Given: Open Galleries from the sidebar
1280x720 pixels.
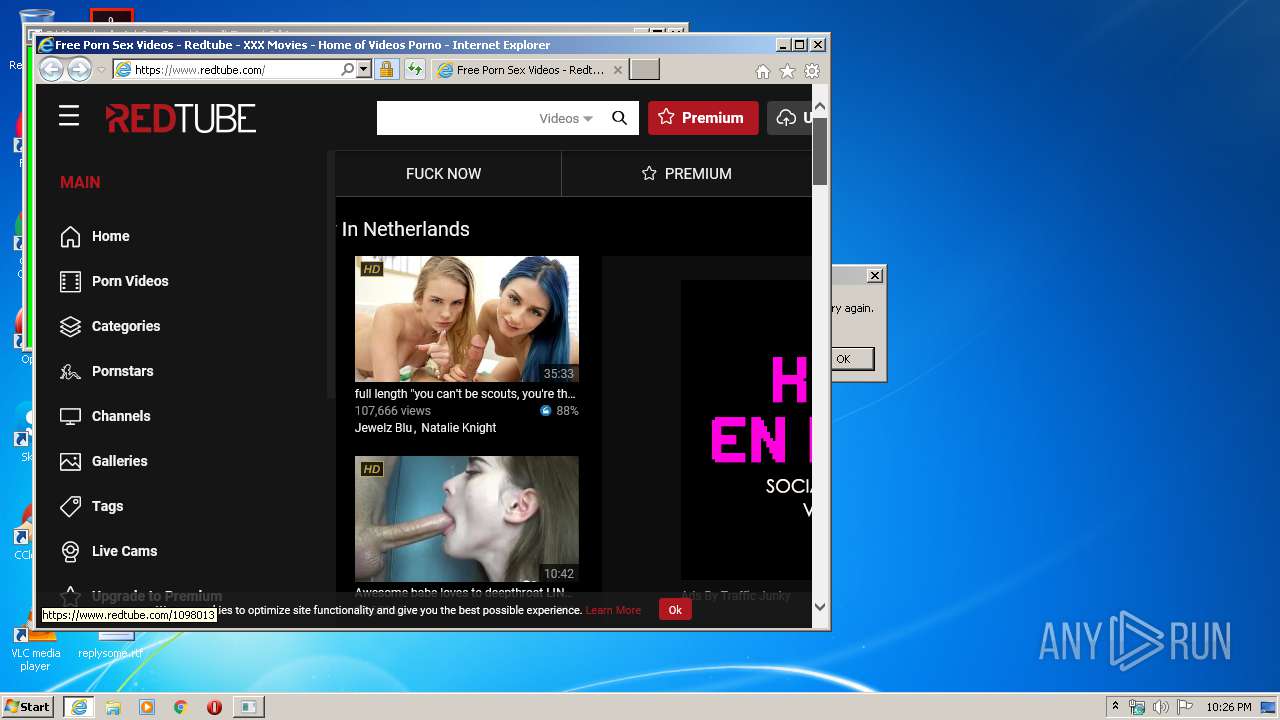Looking at the screenshot, I should click(119, 461).
